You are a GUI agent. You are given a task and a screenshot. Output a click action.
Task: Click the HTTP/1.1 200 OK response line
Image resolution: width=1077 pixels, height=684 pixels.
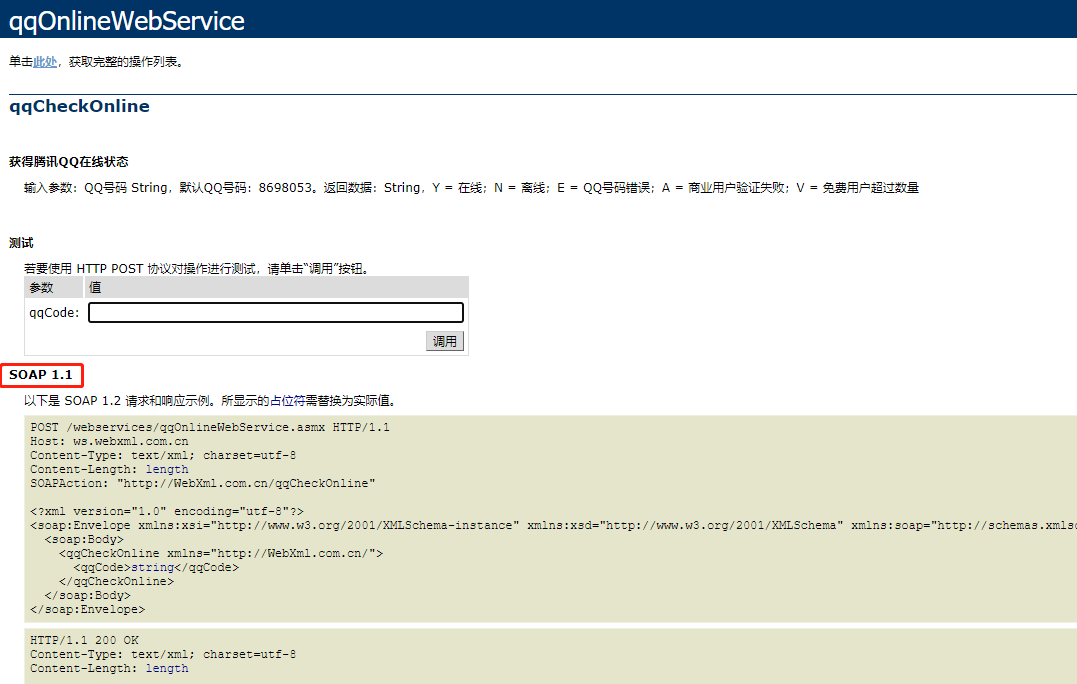(x=84, y=640)
